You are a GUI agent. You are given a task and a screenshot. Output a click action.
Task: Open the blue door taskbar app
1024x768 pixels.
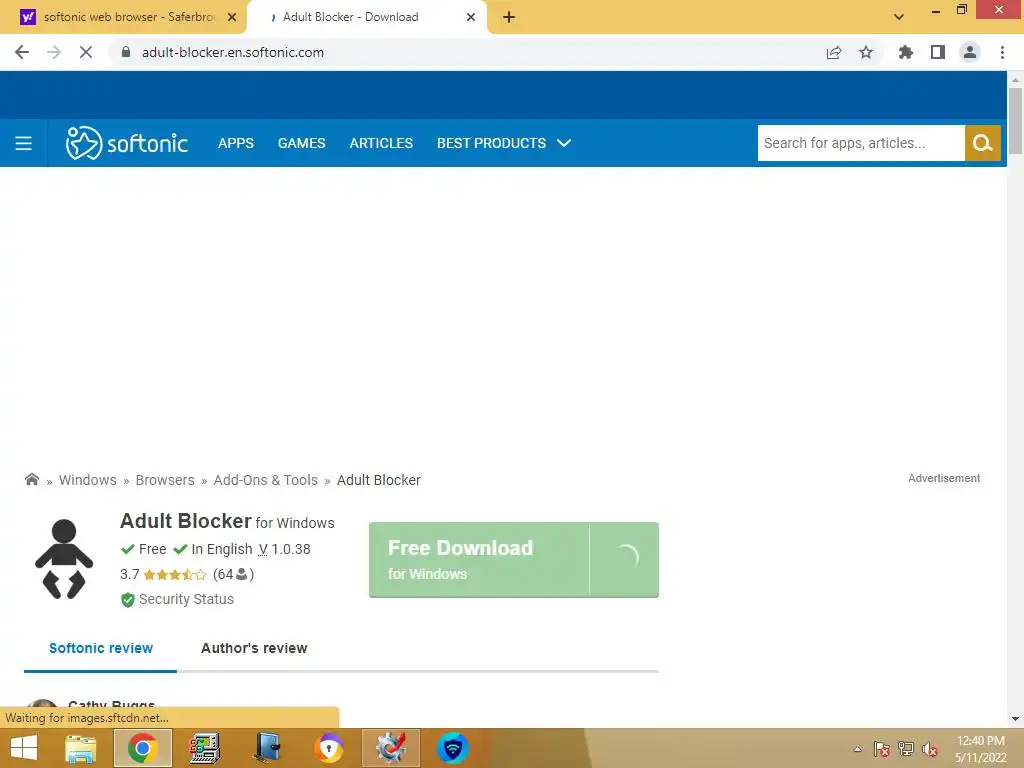(267, 748)
